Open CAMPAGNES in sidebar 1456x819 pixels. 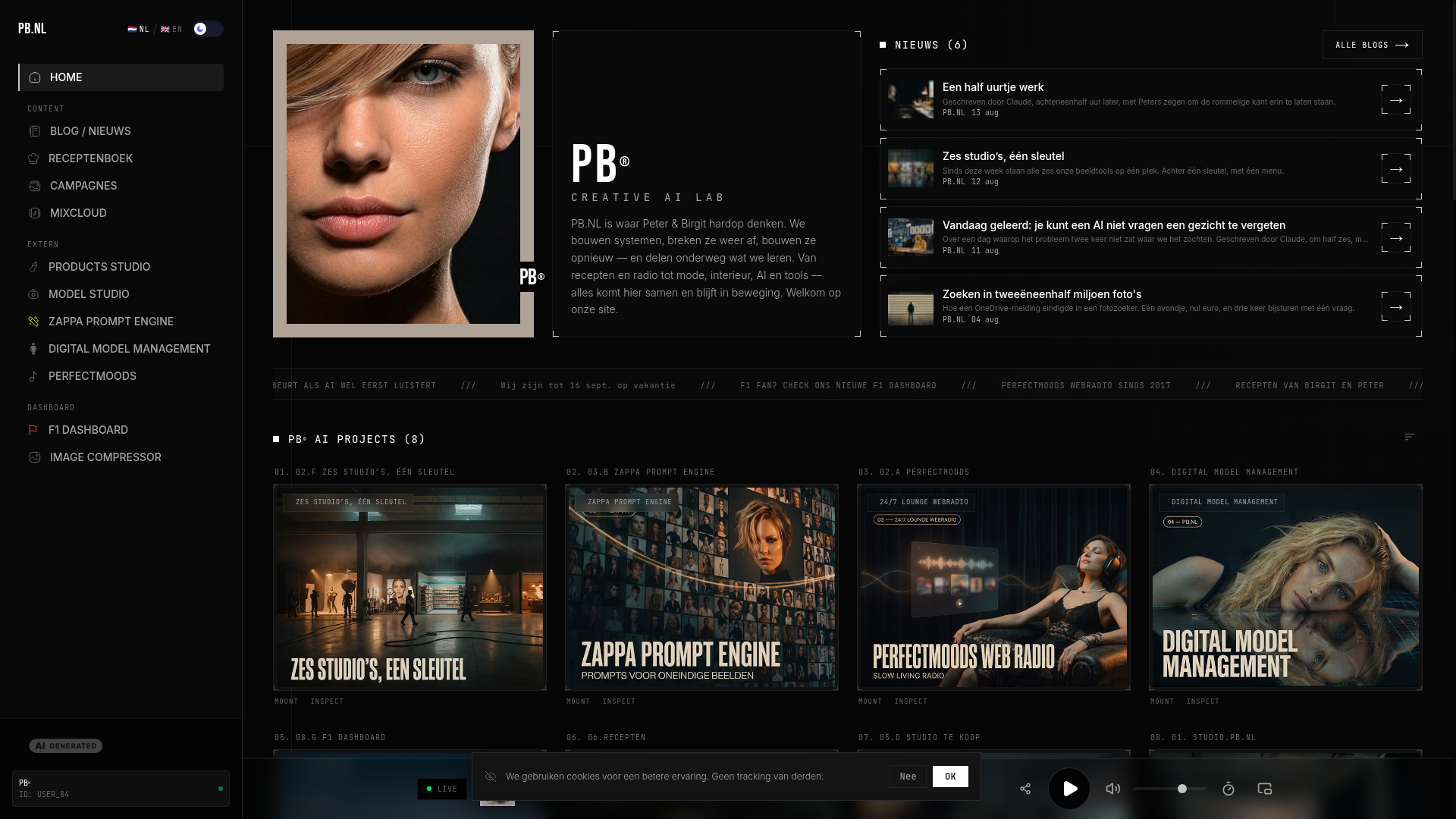point(121,186)
